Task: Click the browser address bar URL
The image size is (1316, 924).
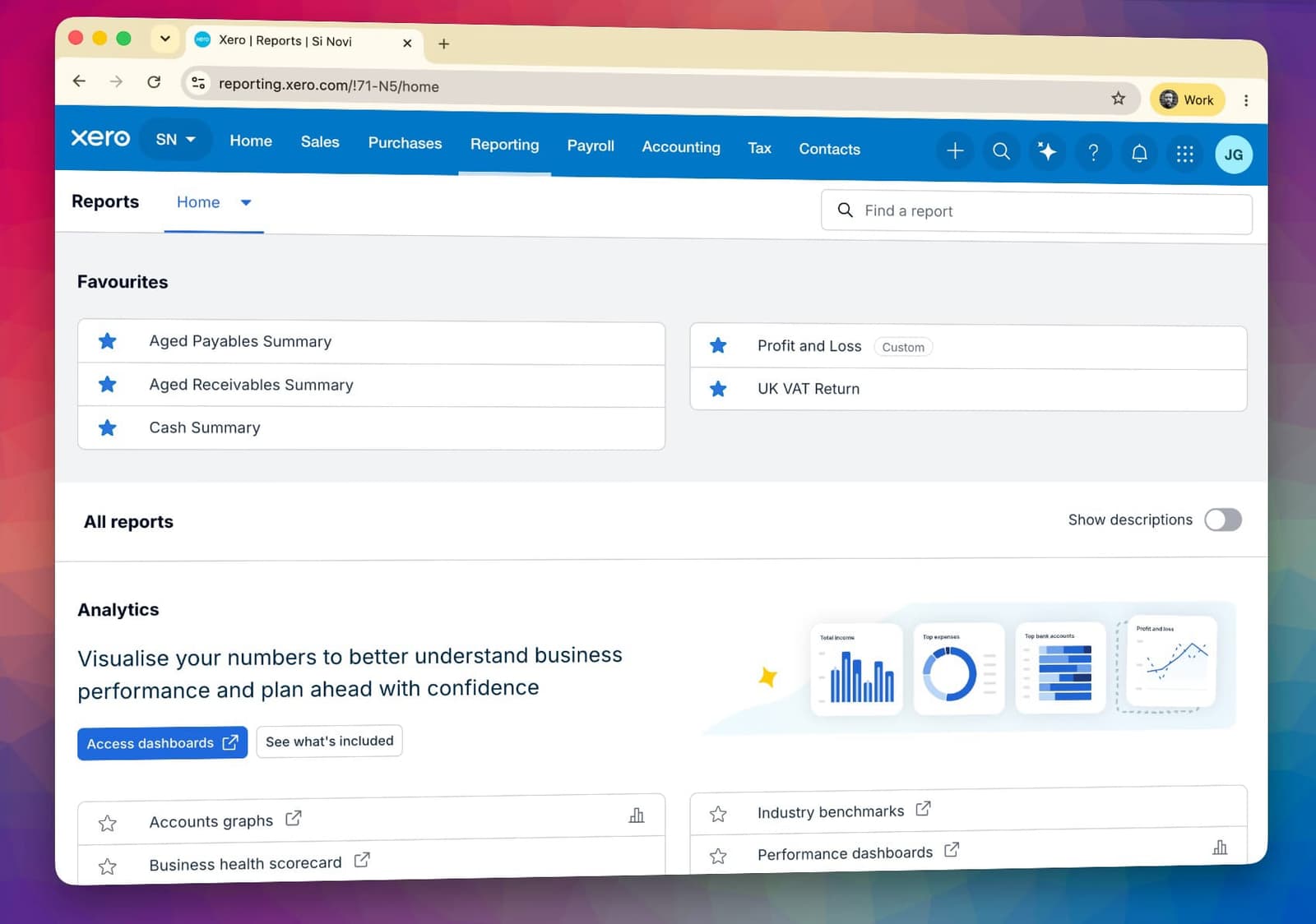Action: point(329,85)
